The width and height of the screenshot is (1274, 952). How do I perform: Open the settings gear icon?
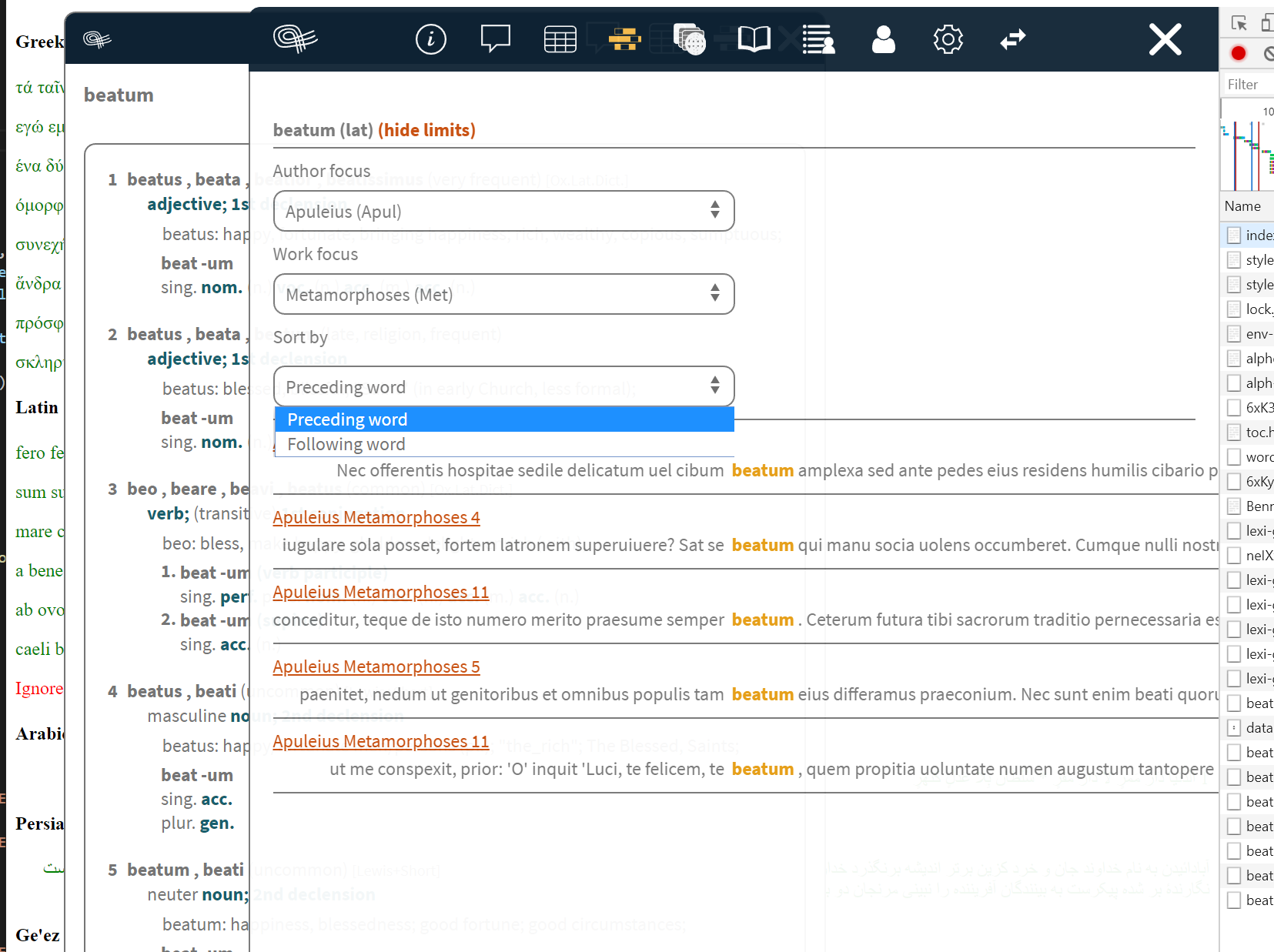point(948,39)
